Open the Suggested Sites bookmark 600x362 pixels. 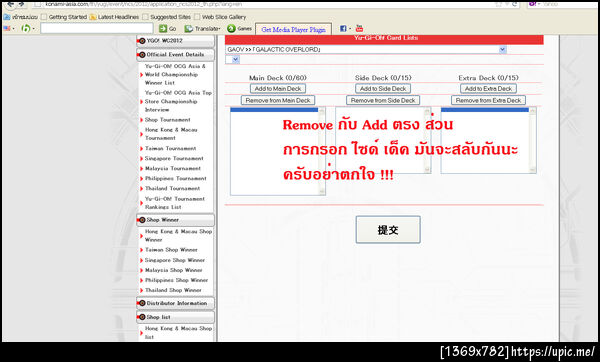[x=167, y=17]
